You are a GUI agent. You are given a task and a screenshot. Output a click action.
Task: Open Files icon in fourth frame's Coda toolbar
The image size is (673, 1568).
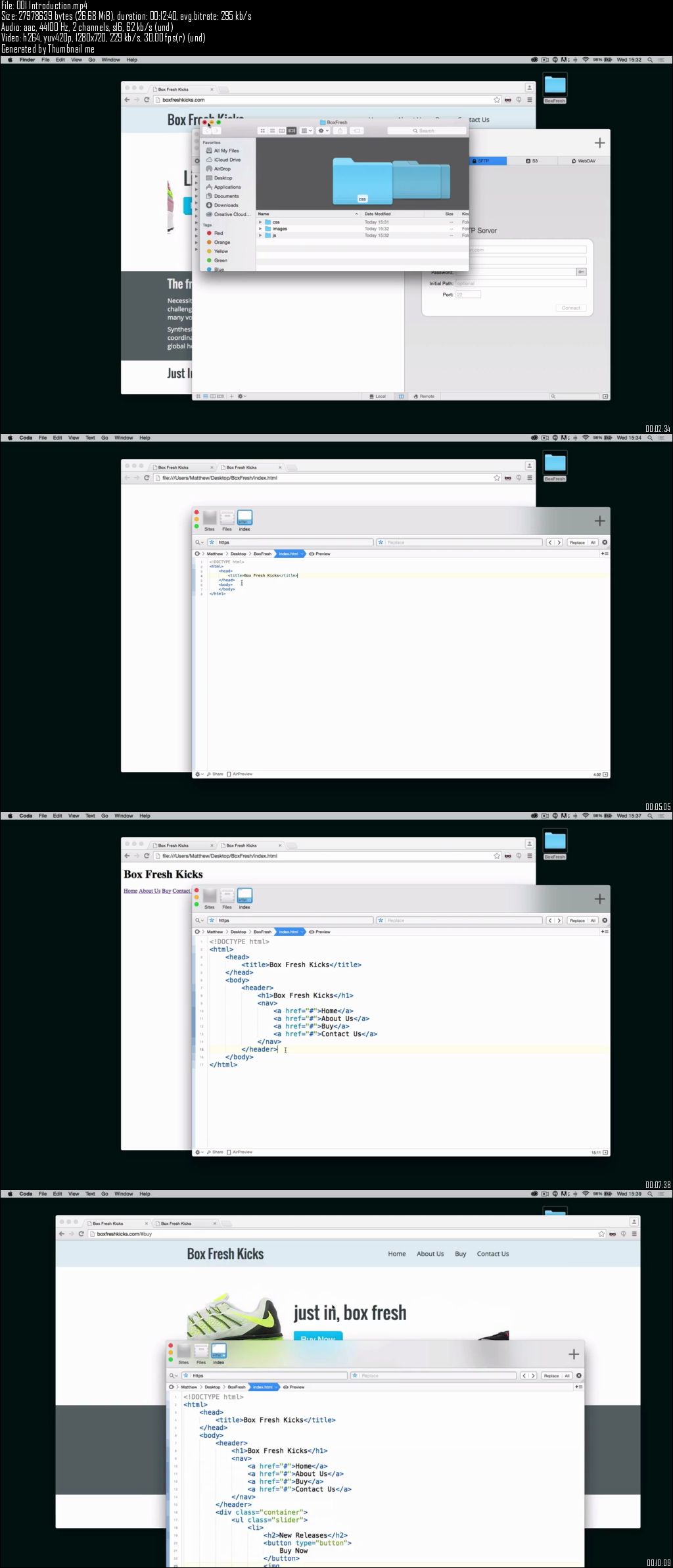[x=201, y=1354]
